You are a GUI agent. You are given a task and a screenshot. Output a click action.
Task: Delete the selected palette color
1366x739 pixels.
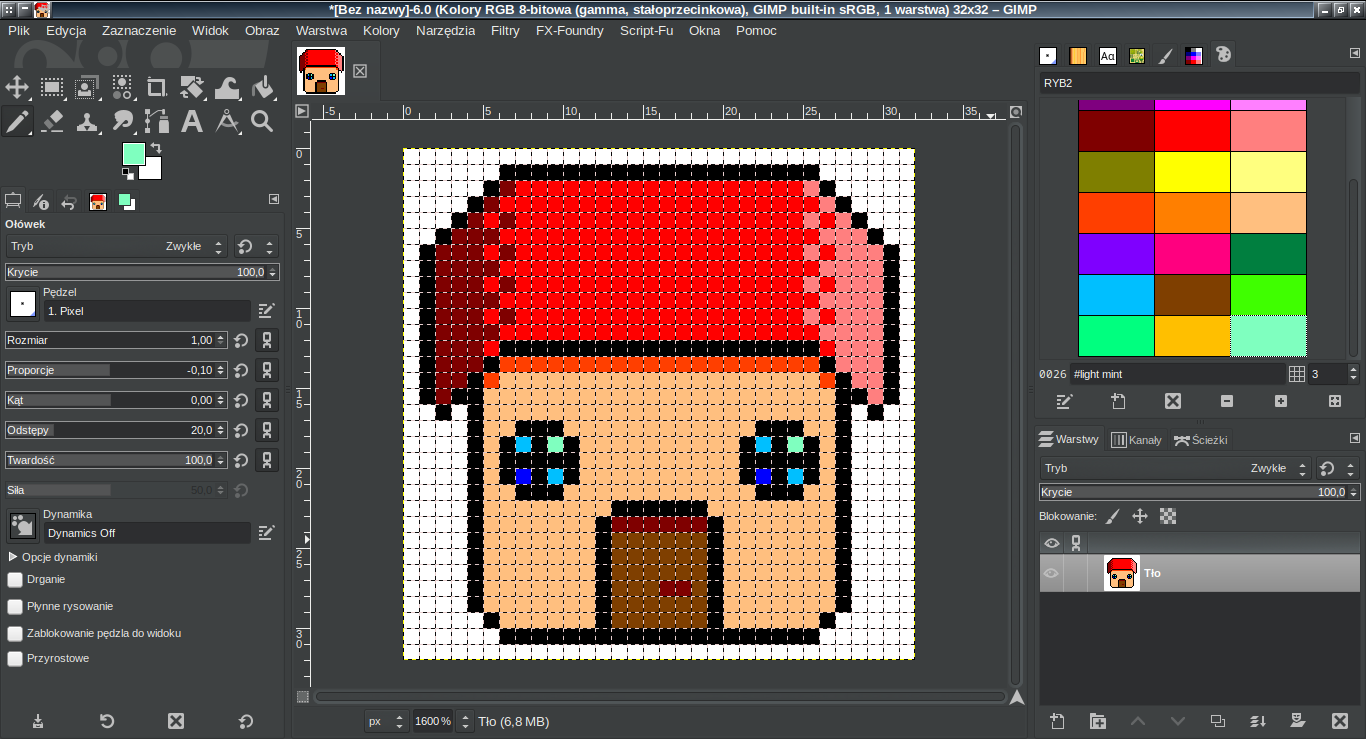click(x=1173, y=401)
